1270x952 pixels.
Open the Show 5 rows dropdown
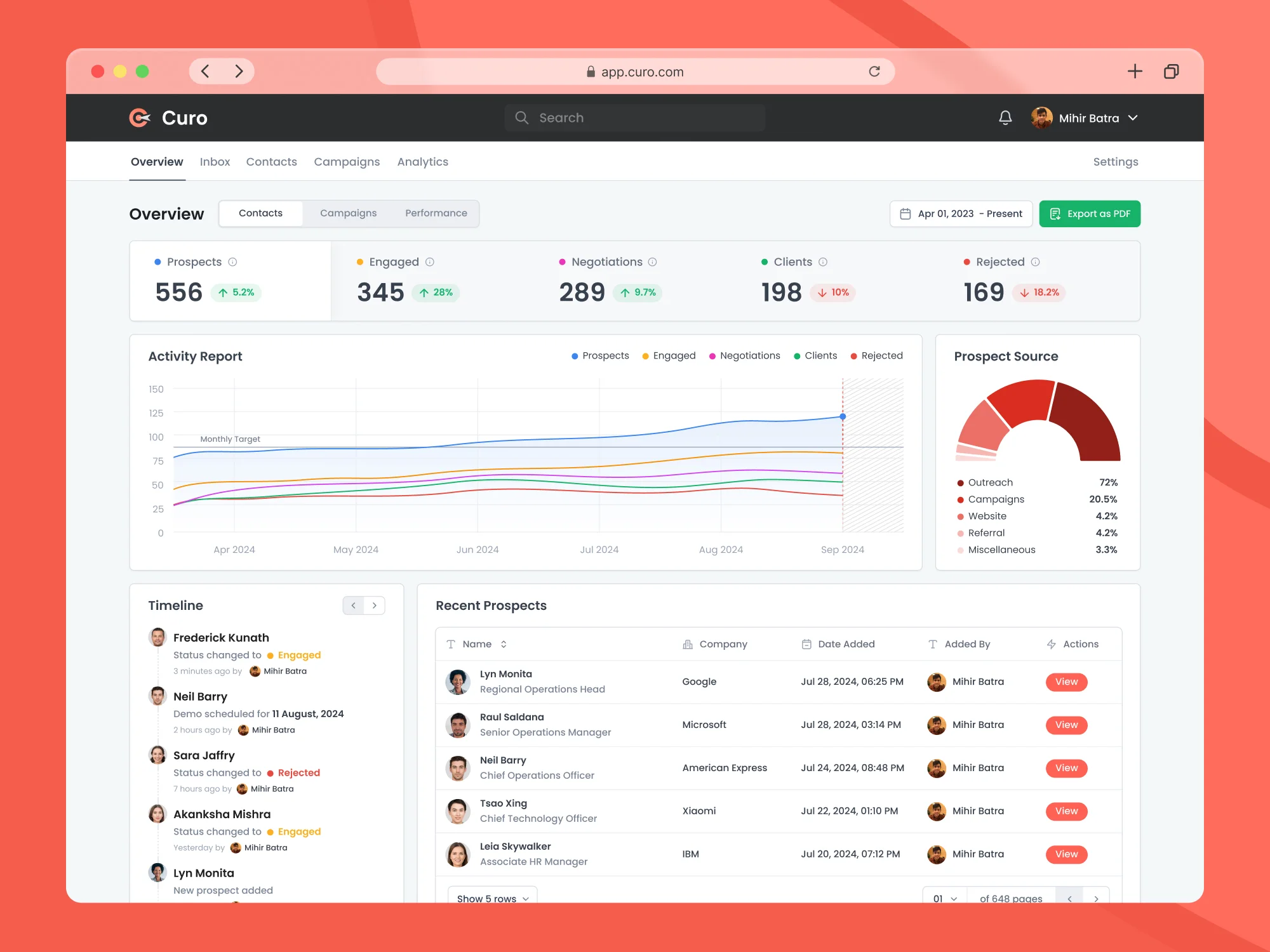pyautogui.click(x=493, y=896)
